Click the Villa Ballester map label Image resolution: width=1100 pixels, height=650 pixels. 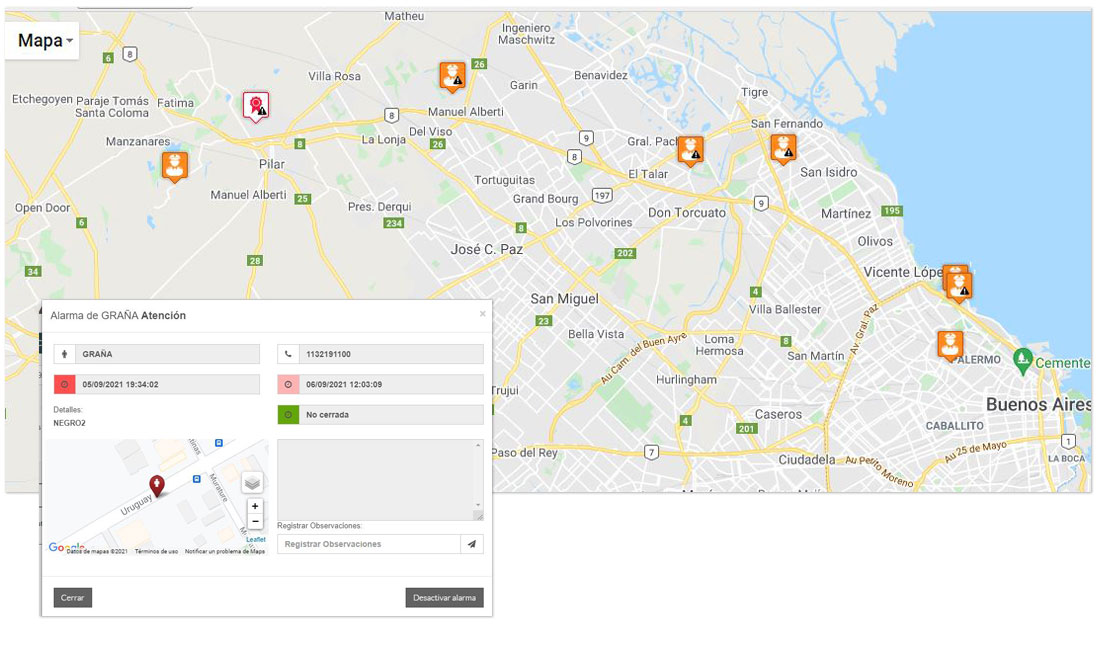(x=784, y=309)
